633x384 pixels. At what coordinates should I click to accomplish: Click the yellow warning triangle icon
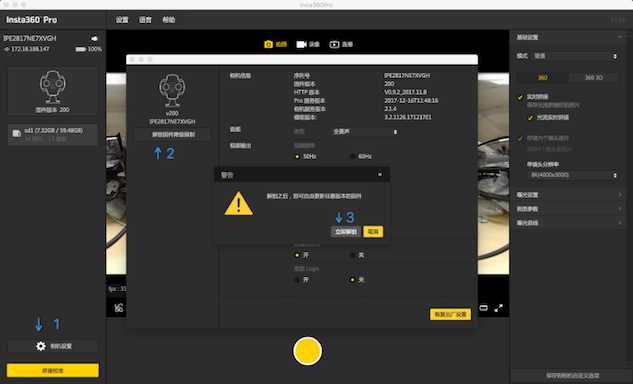click(239, 203)
